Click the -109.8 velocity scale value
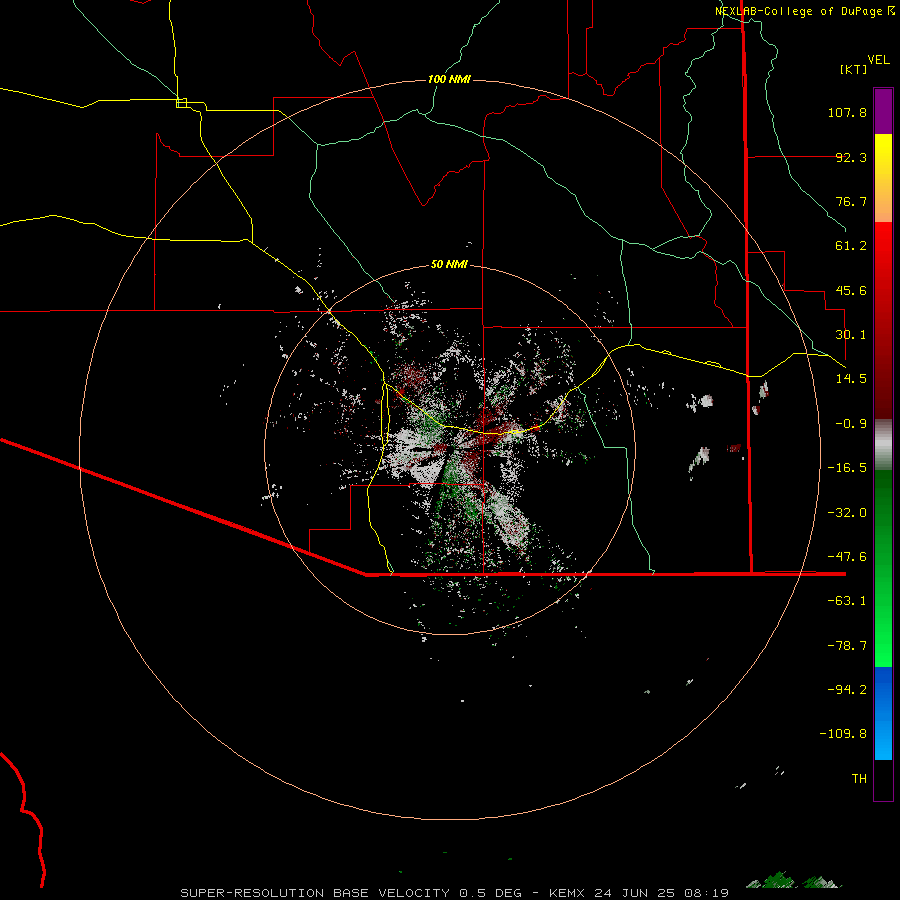This screenshot has width=900, height=900. click(843, 734)
